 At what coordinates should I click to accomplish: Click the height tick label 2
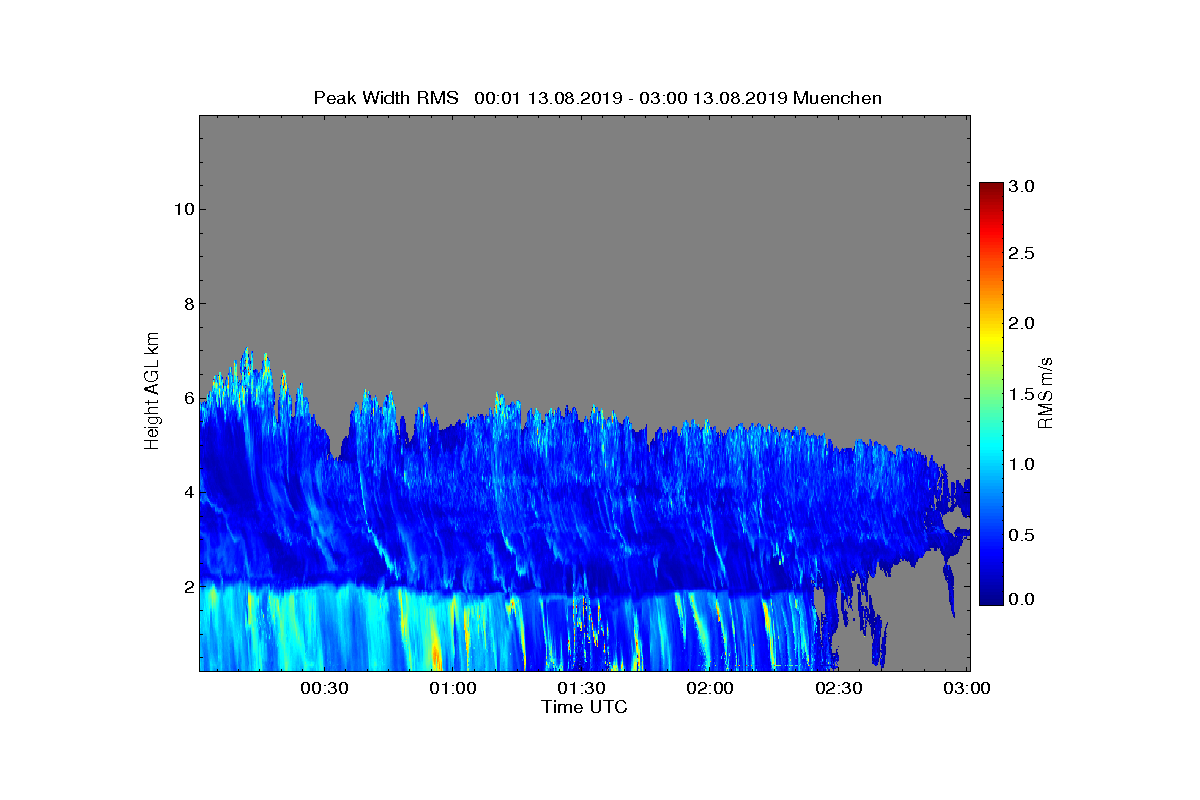tap(187, 586)
